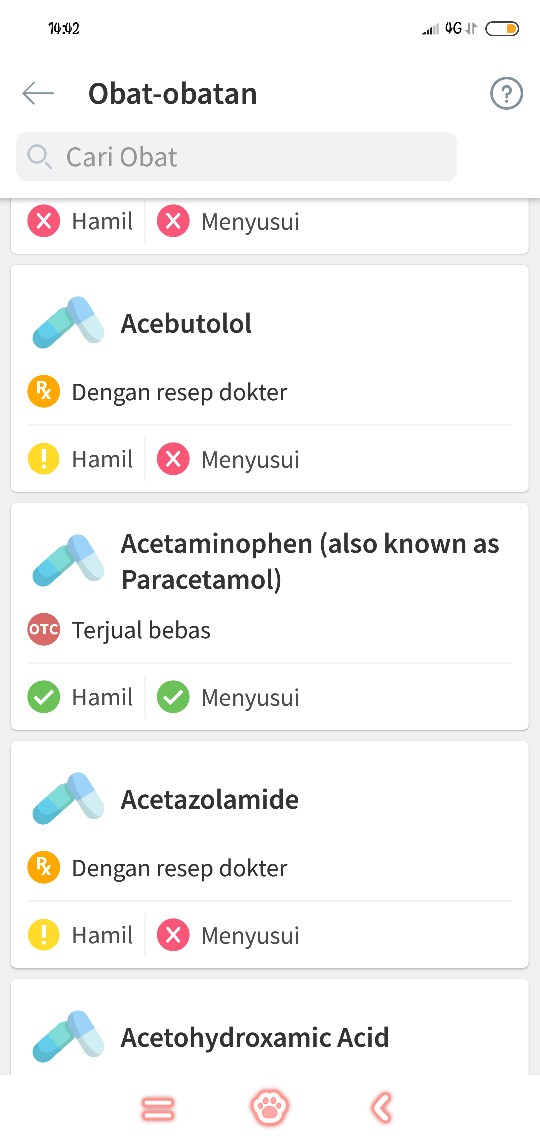This screenshot has width=540, height=1140.
Task: Tap the Android home paw button
Action: (270, 1108)
